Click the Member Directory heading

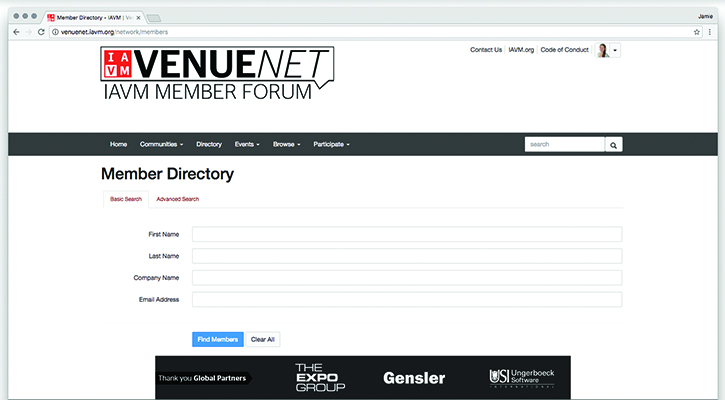click(167, 174)
